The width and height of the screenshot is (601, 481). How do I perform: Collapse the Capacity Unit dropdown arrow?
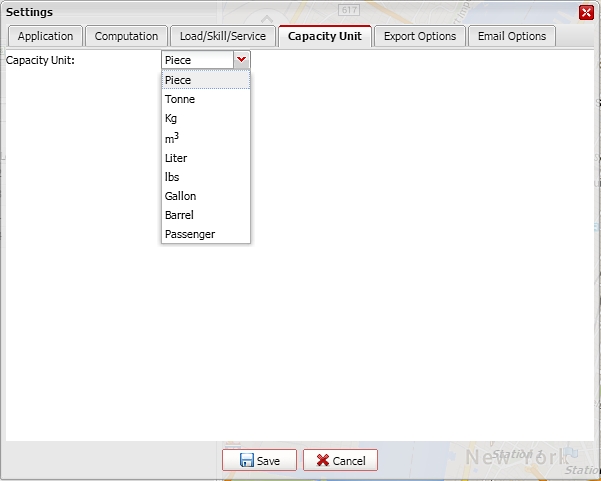pos(241,60)
